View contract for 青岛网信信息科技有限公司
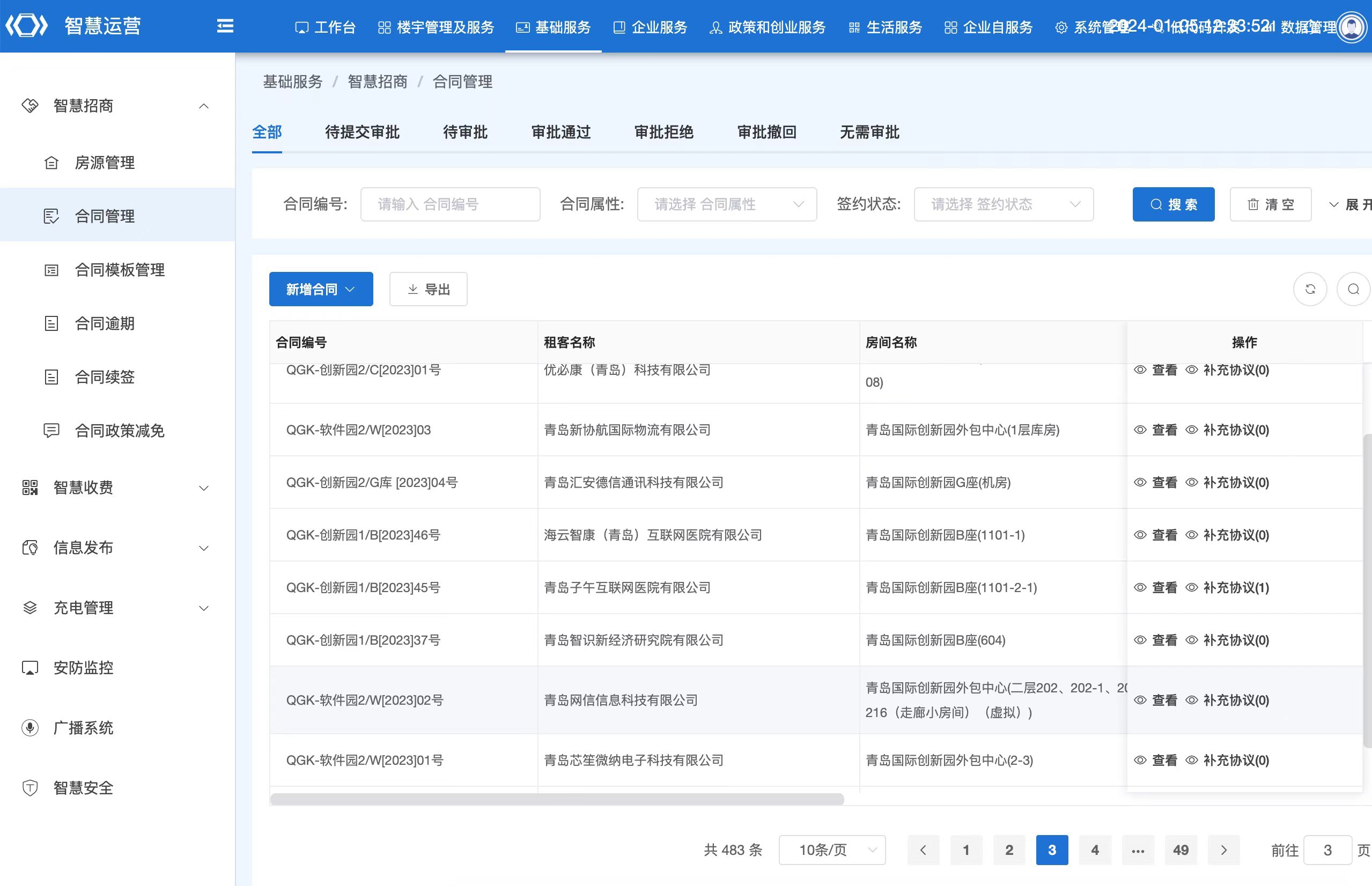This screenshot has width=1372, height=886. (1156, 700)
